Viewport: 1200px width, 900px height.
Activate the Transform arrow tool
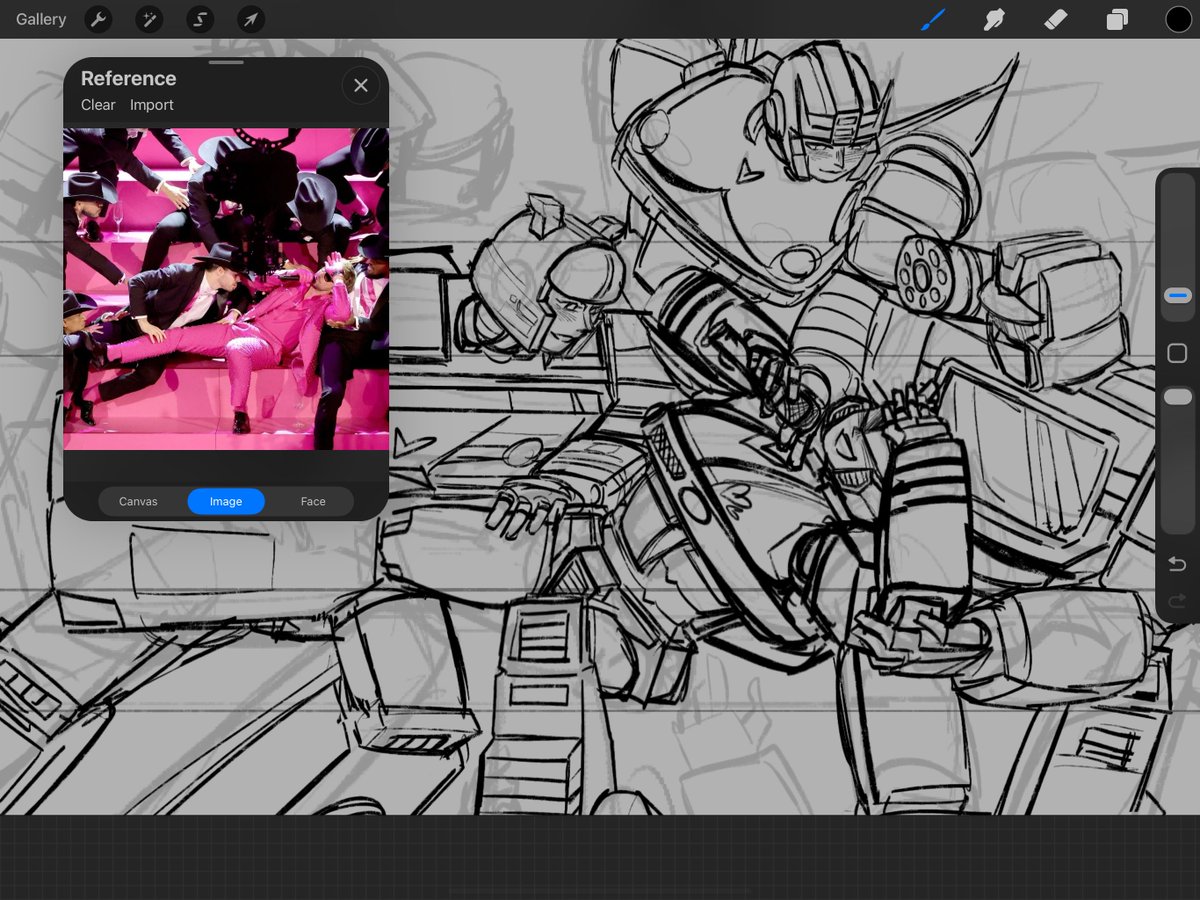[x=251, y=19]
